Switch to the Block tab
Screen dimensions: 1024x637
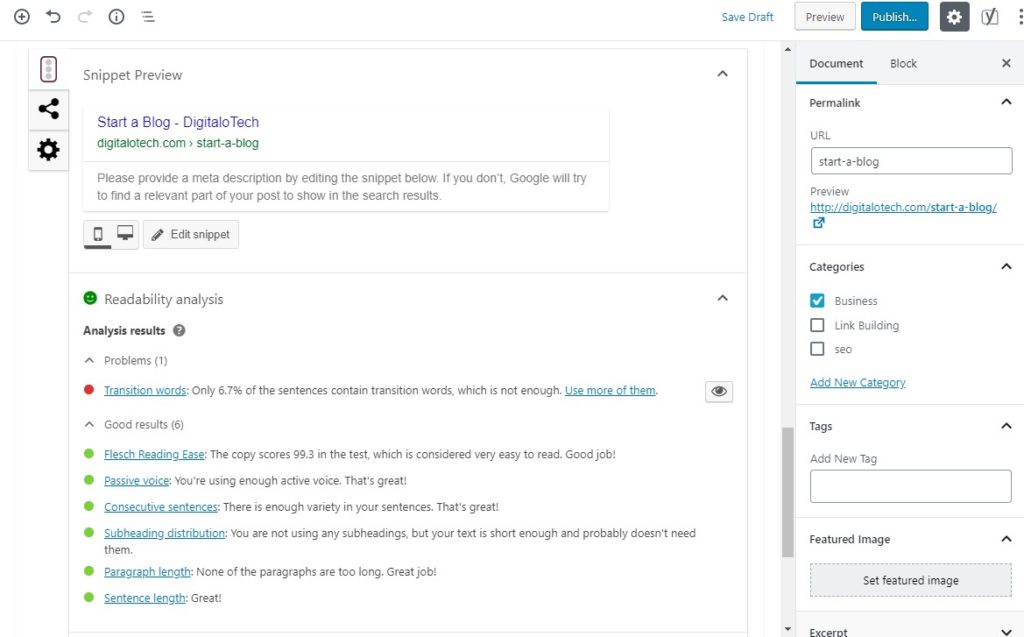coord(903,63)
